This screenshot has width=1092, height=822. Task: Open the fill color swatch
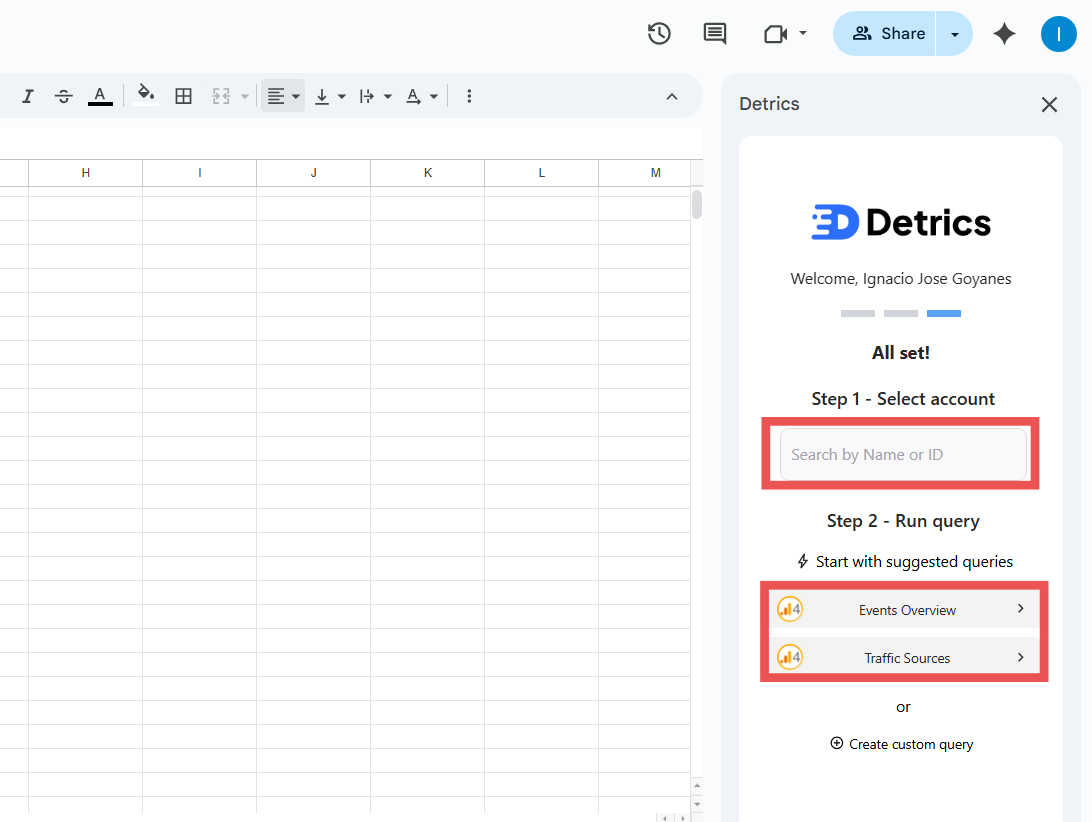[145, 96]
